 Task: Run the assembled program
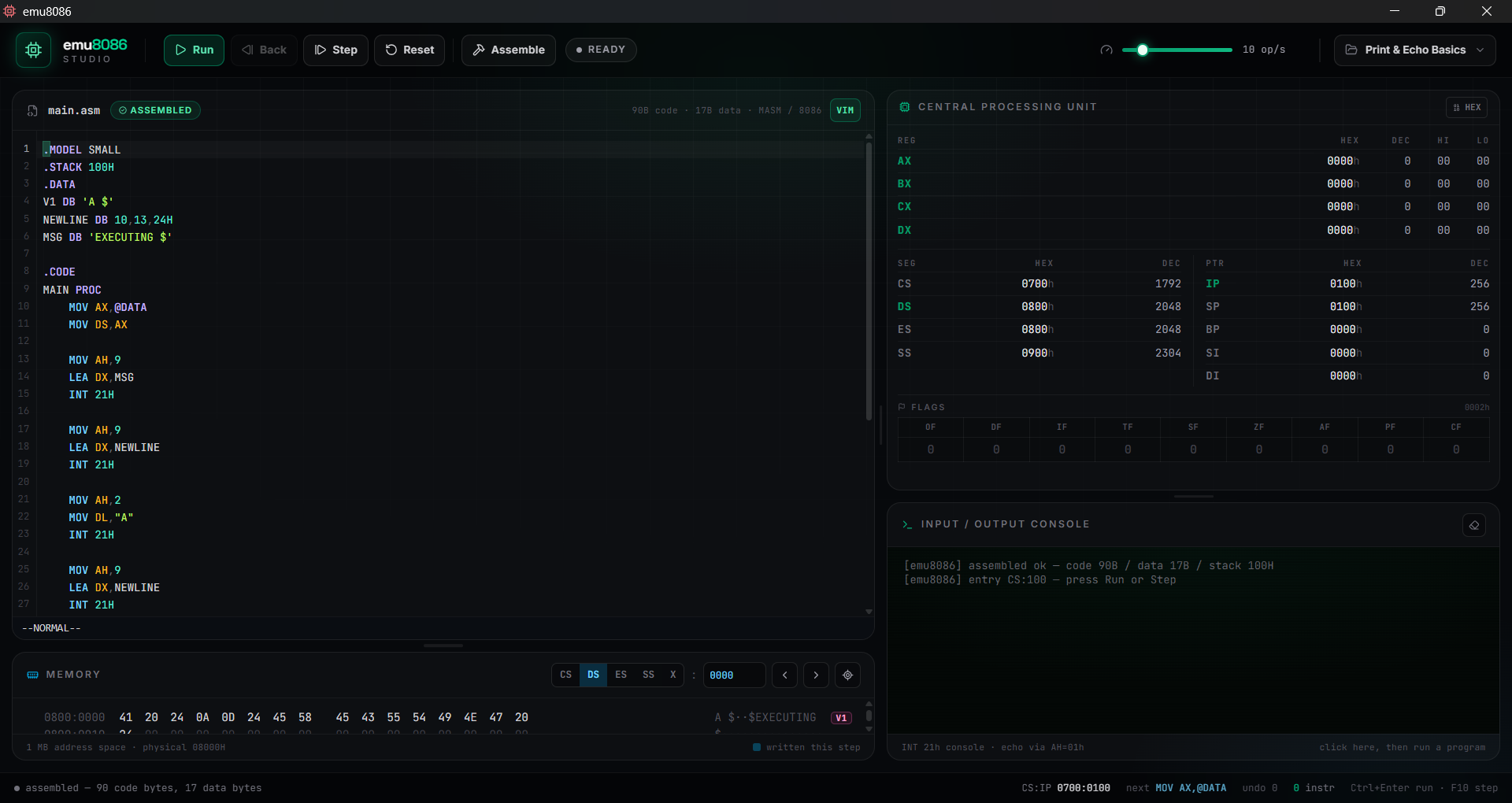pyautogui.click(x=194, y=50)
